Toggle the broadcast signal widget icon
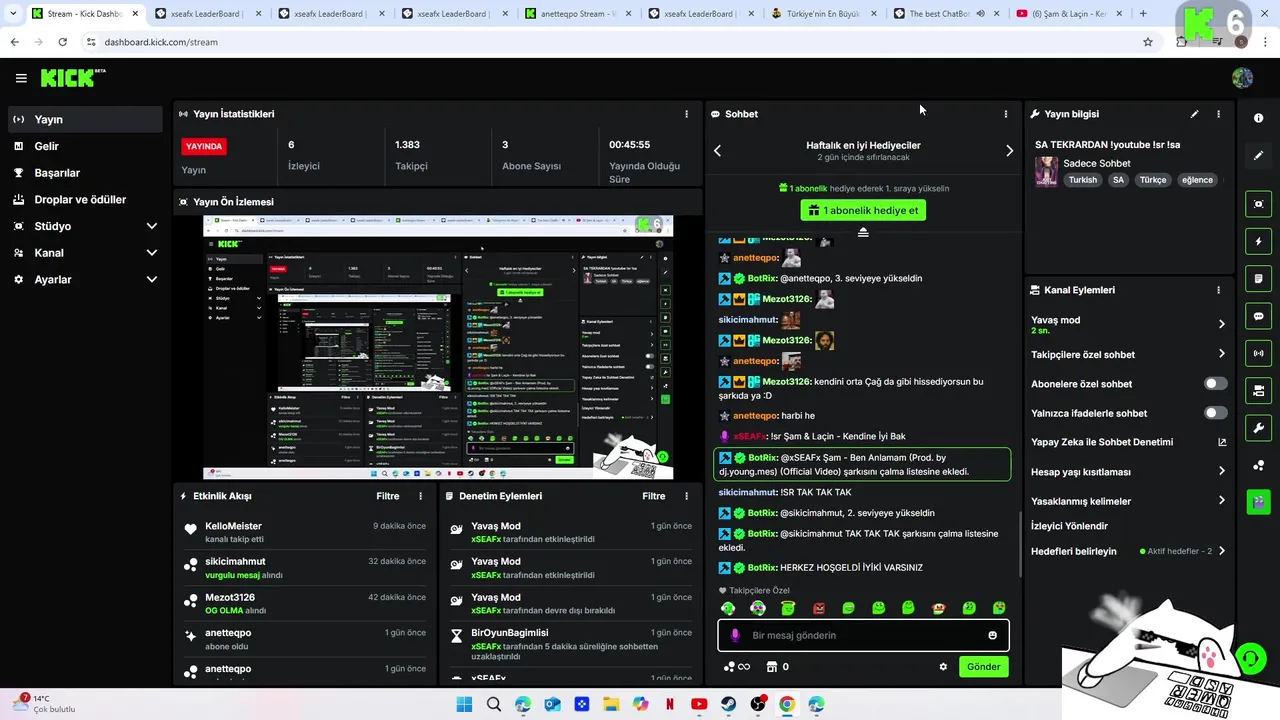Viewport: 1280px width, 720px height. pos(1258,353)
